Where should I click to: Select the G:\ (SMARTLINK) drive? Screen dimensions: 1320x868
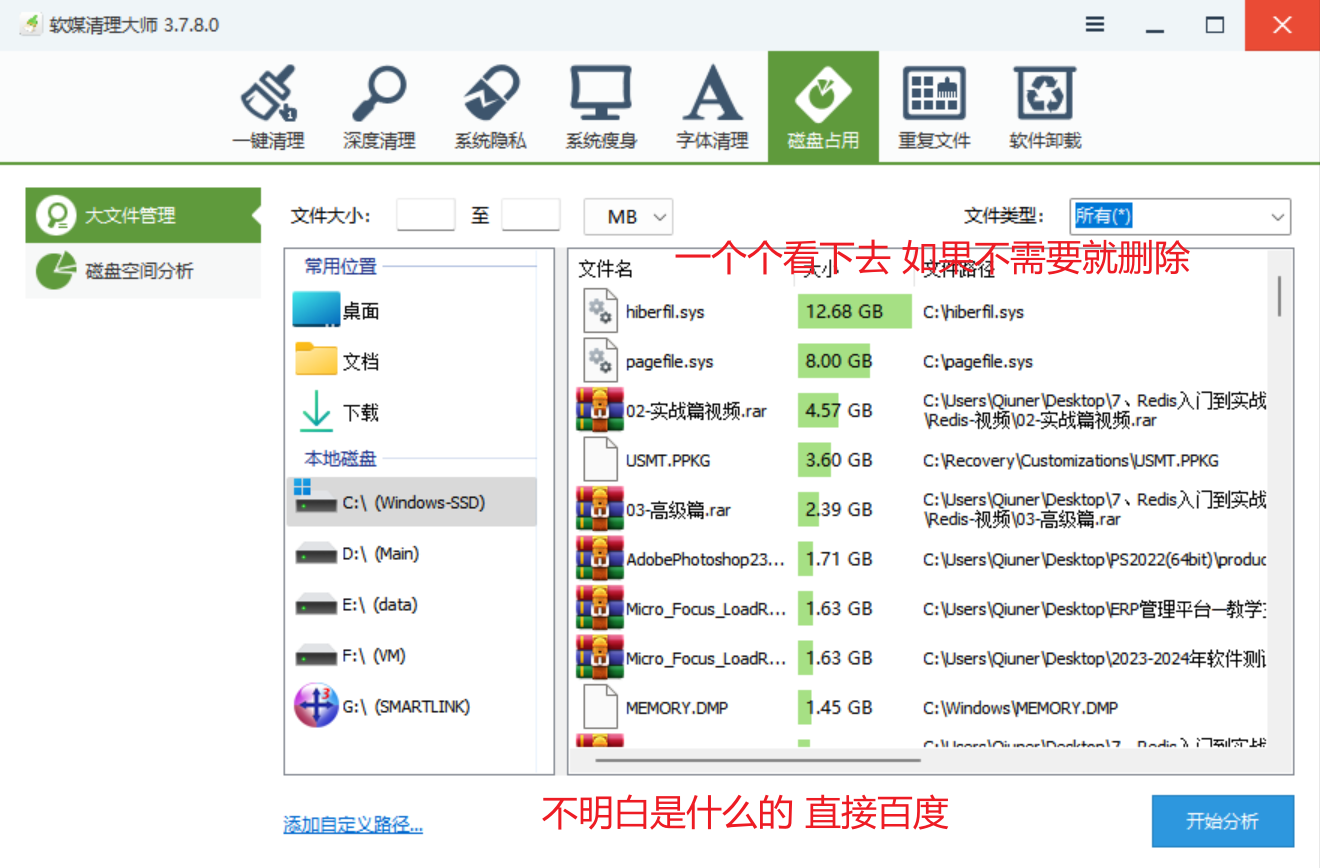coord(412,706)
